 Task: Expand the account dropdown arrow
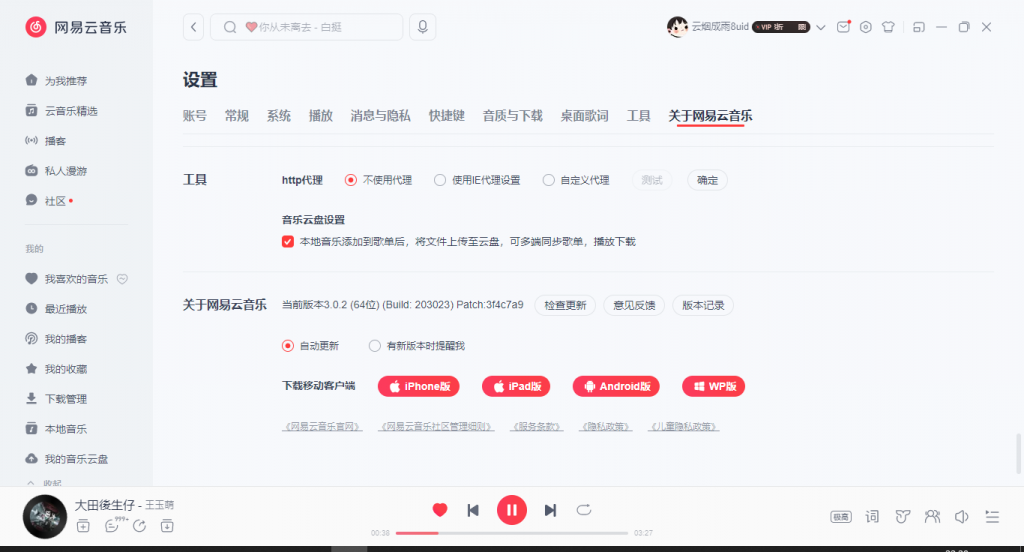tap(821, 27)
